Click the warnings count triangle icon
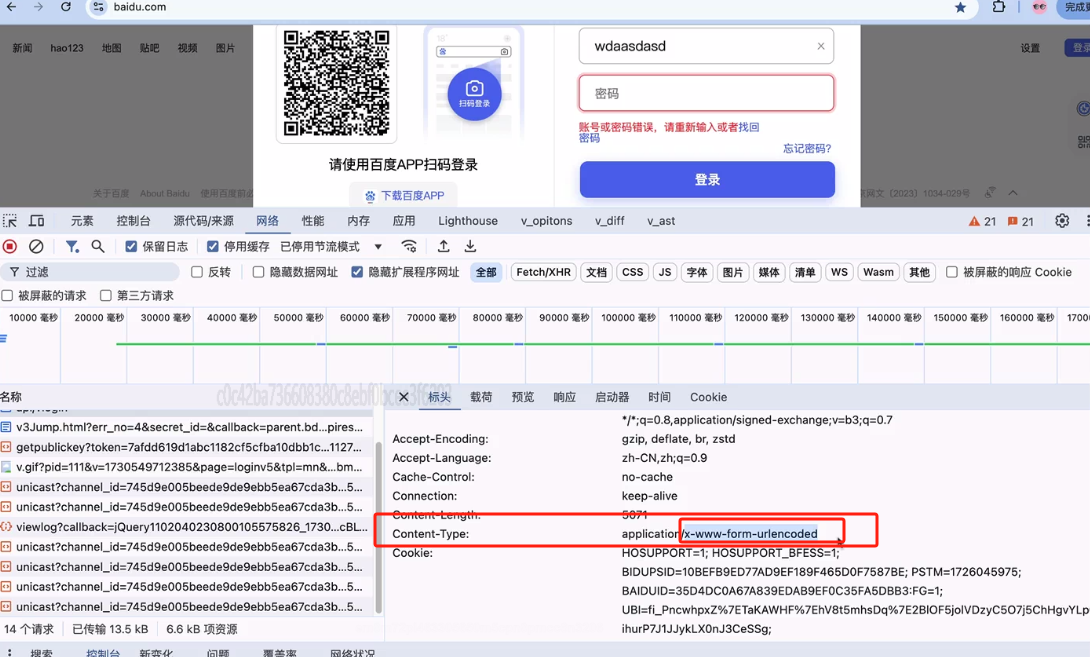 (975, 221)
